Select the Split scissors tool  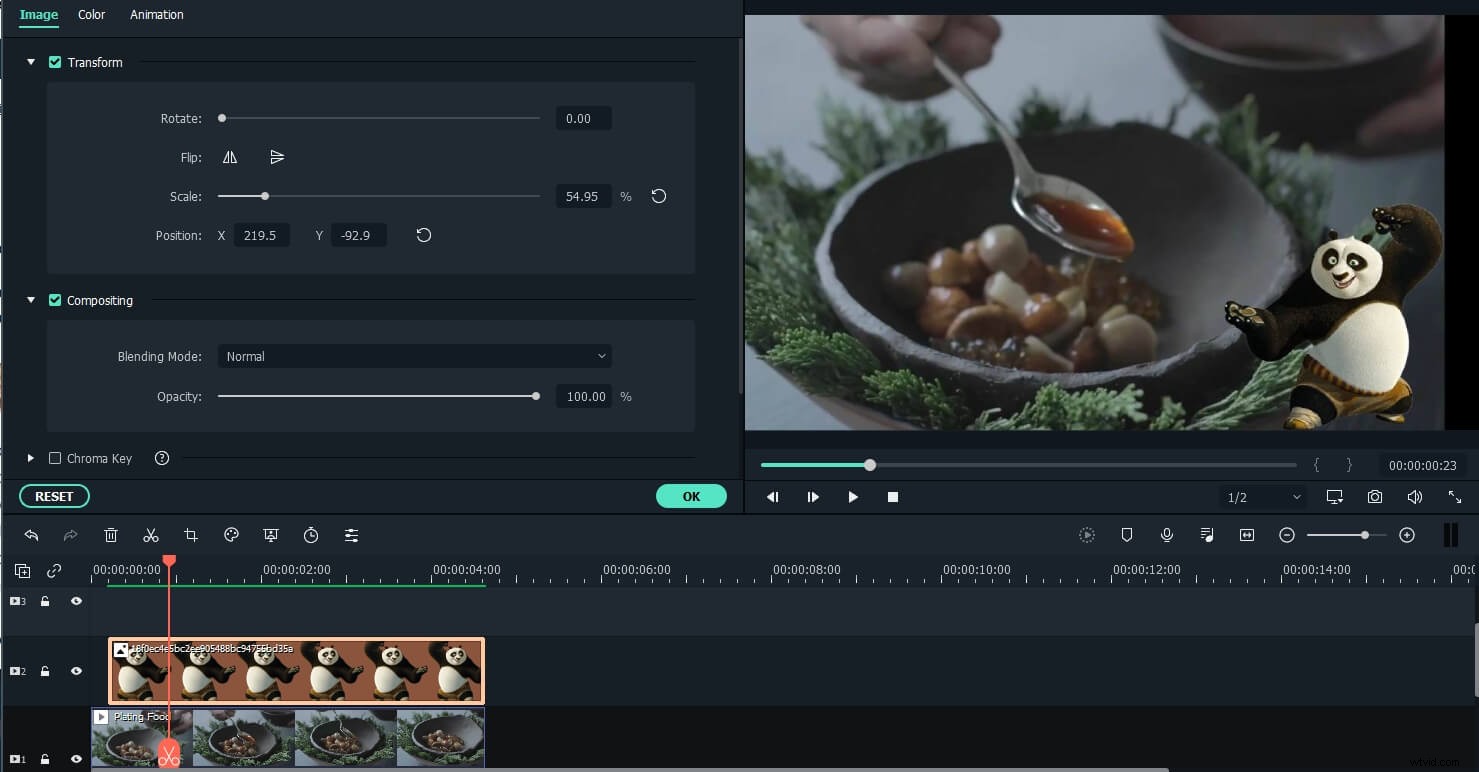(151, 535)
